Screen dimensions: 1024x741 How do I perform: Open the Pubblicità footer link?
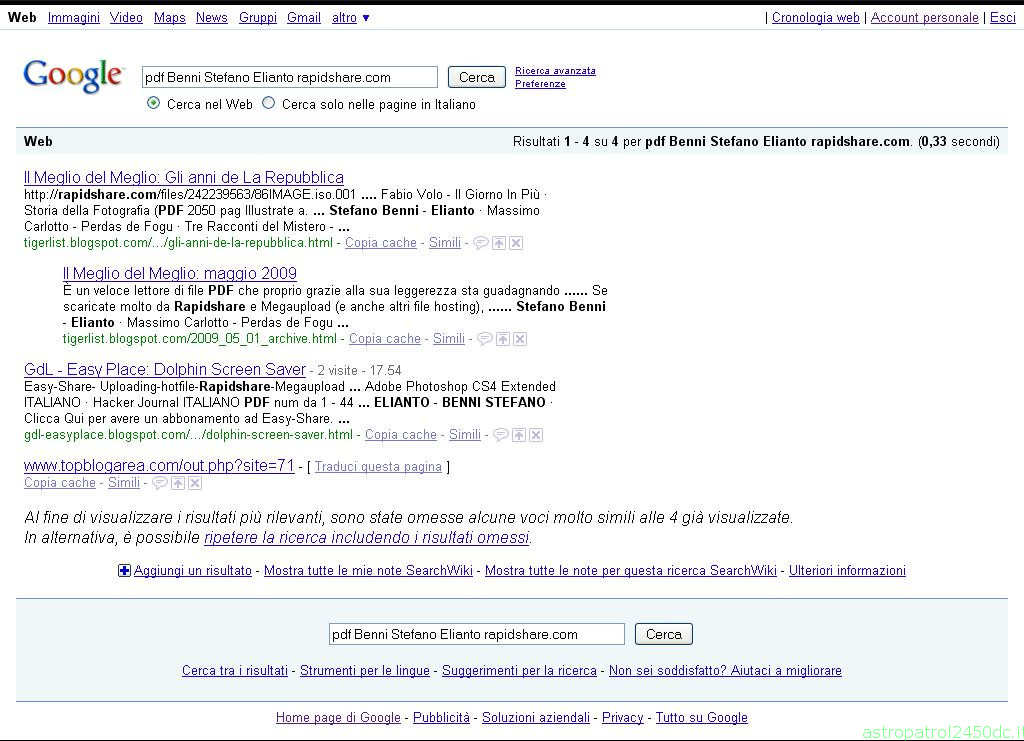[x=441, y=717]
